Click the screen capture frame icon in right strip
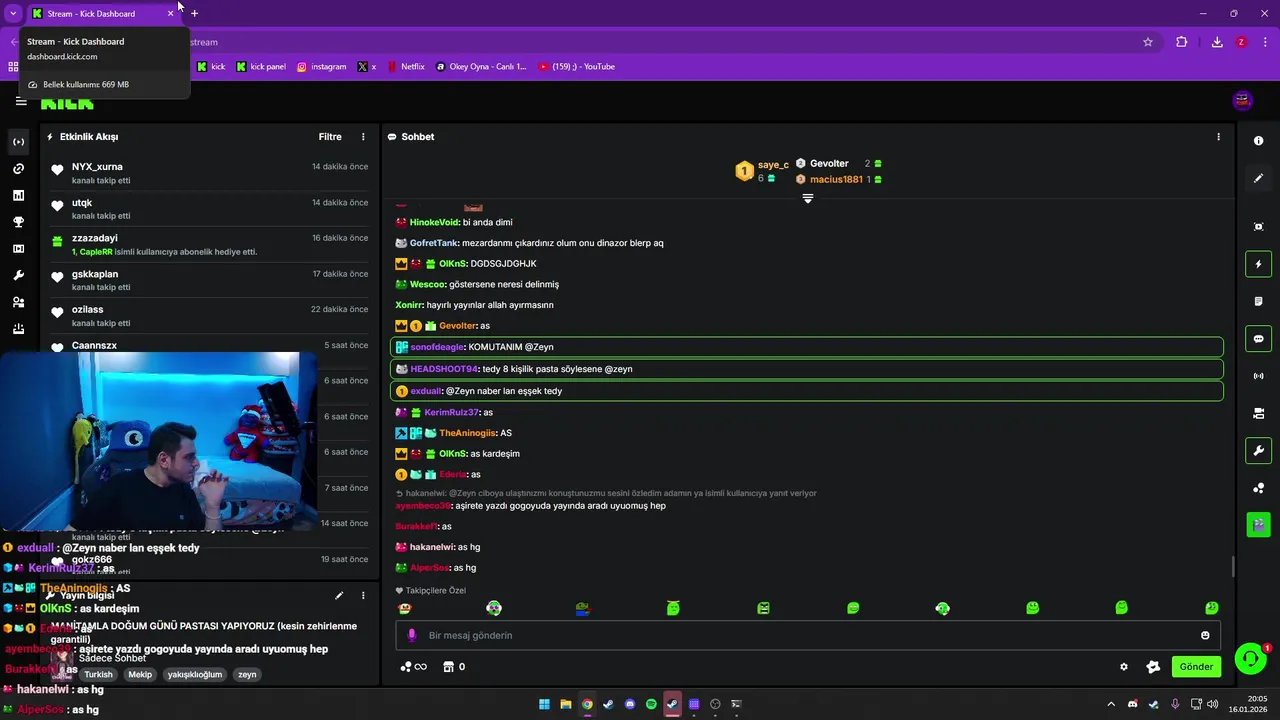This screenshot has height=720, width=1280. click(x=1258, y=227)
